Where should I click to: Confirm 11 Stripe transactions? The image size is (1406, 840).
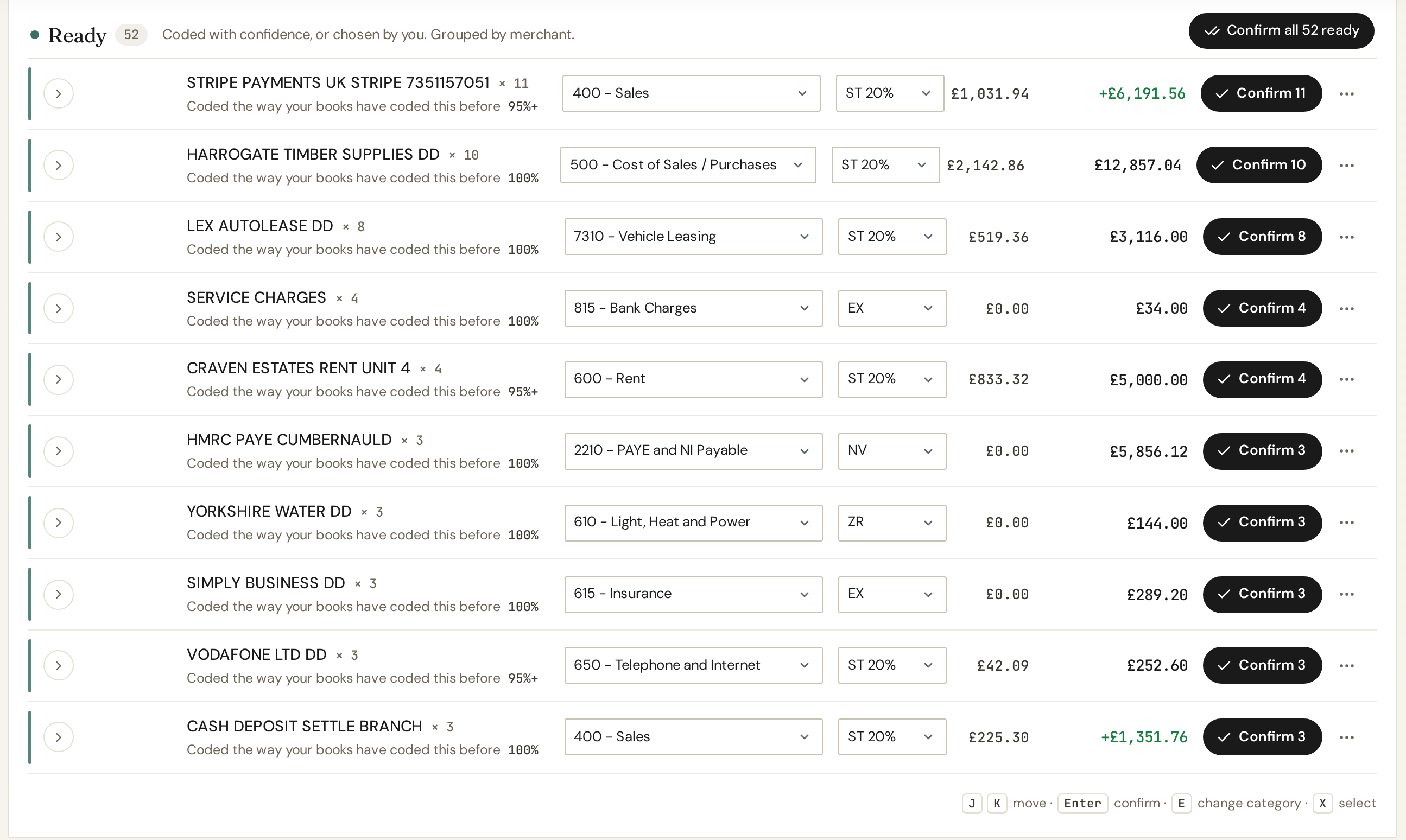point(1261,93)
